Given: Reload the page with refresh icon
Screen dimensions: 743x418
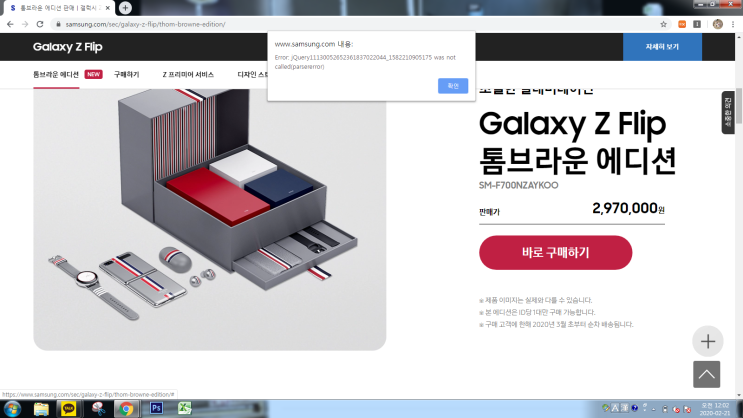Looking at the screenshot, I should click(40, 24).
